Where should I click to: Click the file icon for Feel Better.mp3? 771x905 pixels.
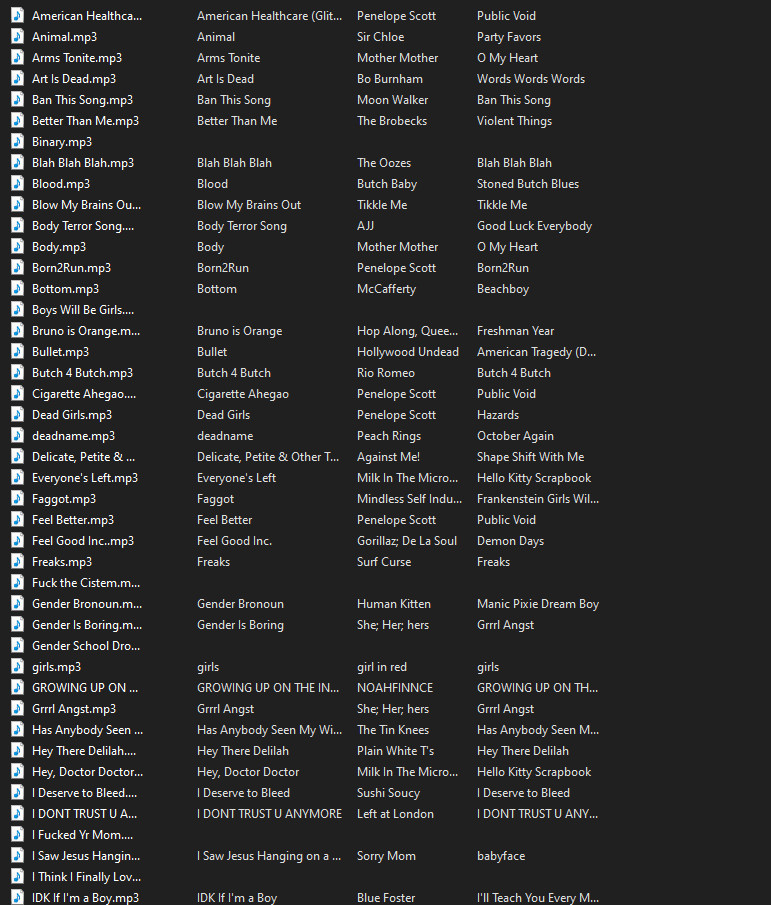tap(18, 519)
